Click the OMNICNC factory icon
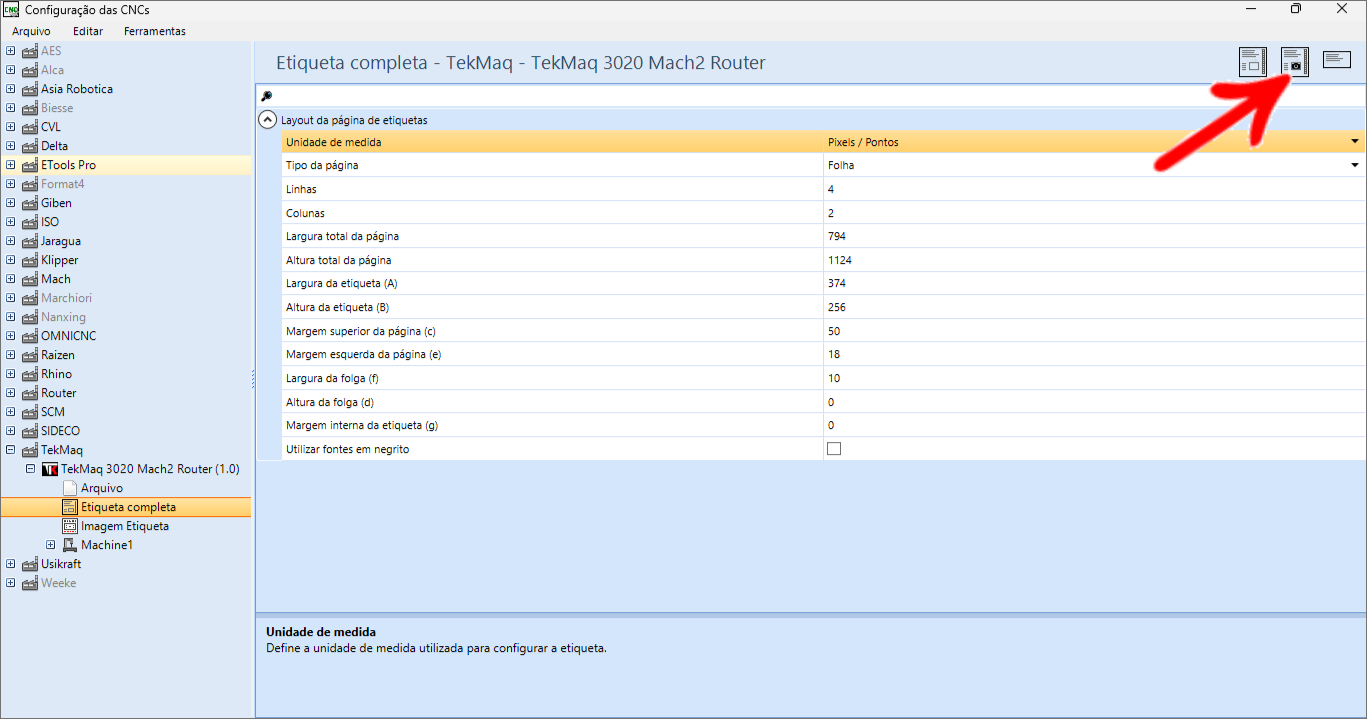Image resolution: width=1367 pixels, height=719 pixels. [29, 336]
